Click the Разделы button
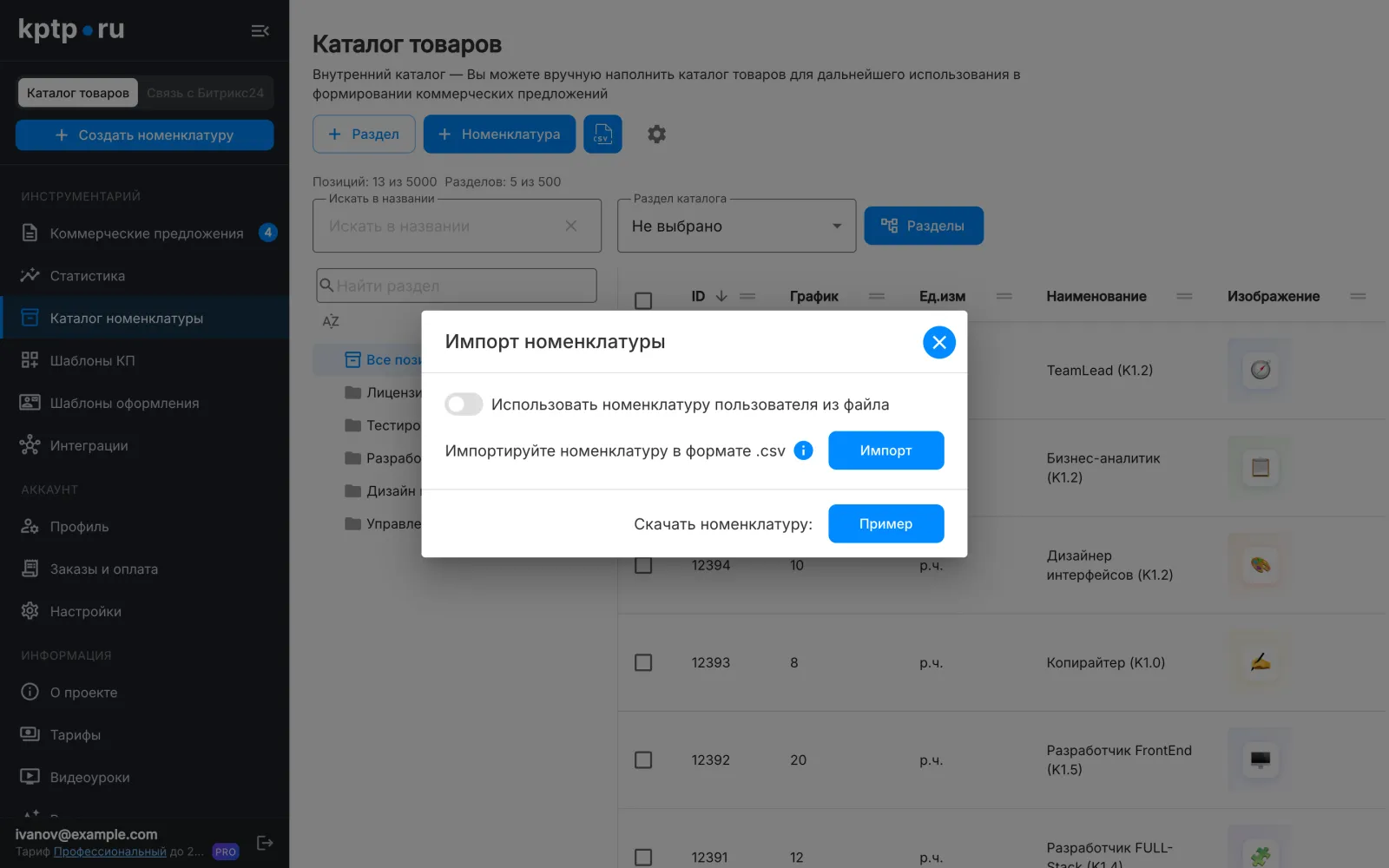 click(x=924, y=226)
